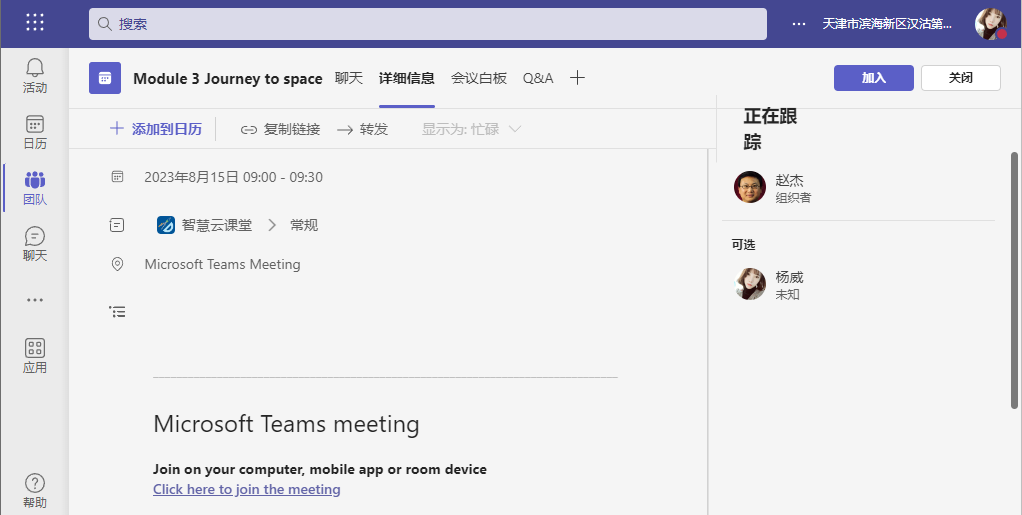Click the link icon of 复制链接
Screen dimensions: 1022x515
(x=249, y=130)
